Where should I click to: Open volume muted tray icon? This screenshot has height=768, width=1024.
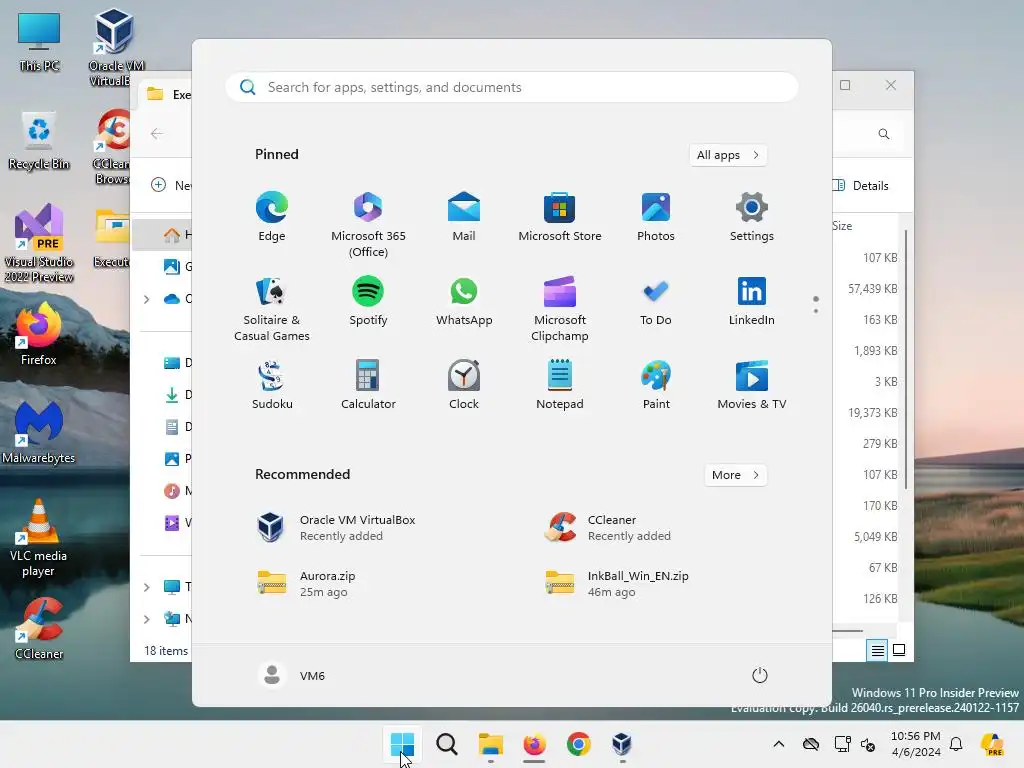[868, 744]
